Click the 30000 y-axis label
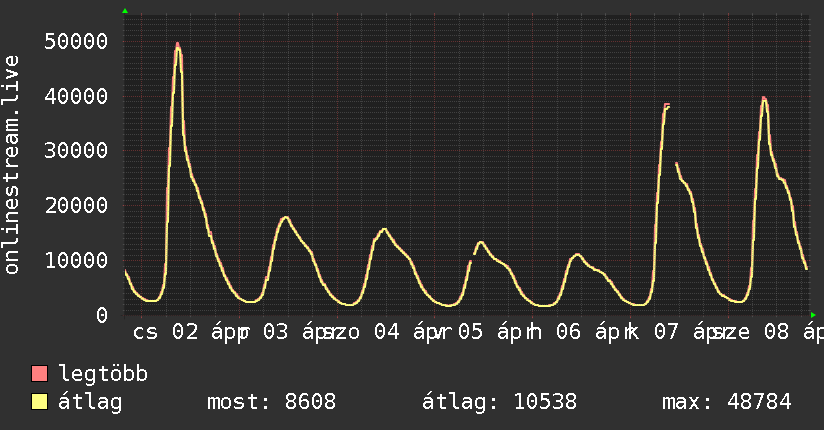 pyautogui.click(x=76, y=151)
